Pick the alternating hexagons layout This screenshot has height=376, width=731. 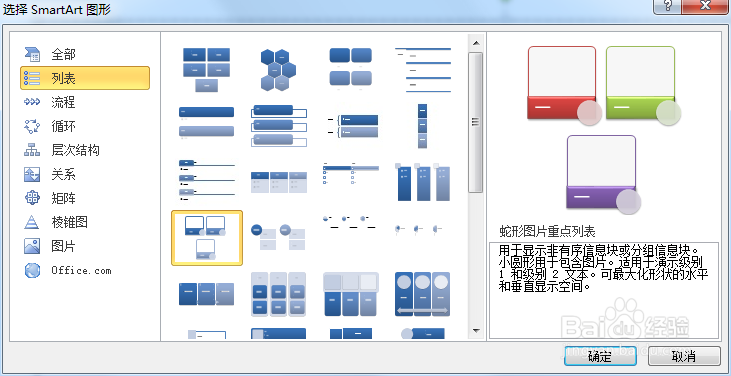278,69
